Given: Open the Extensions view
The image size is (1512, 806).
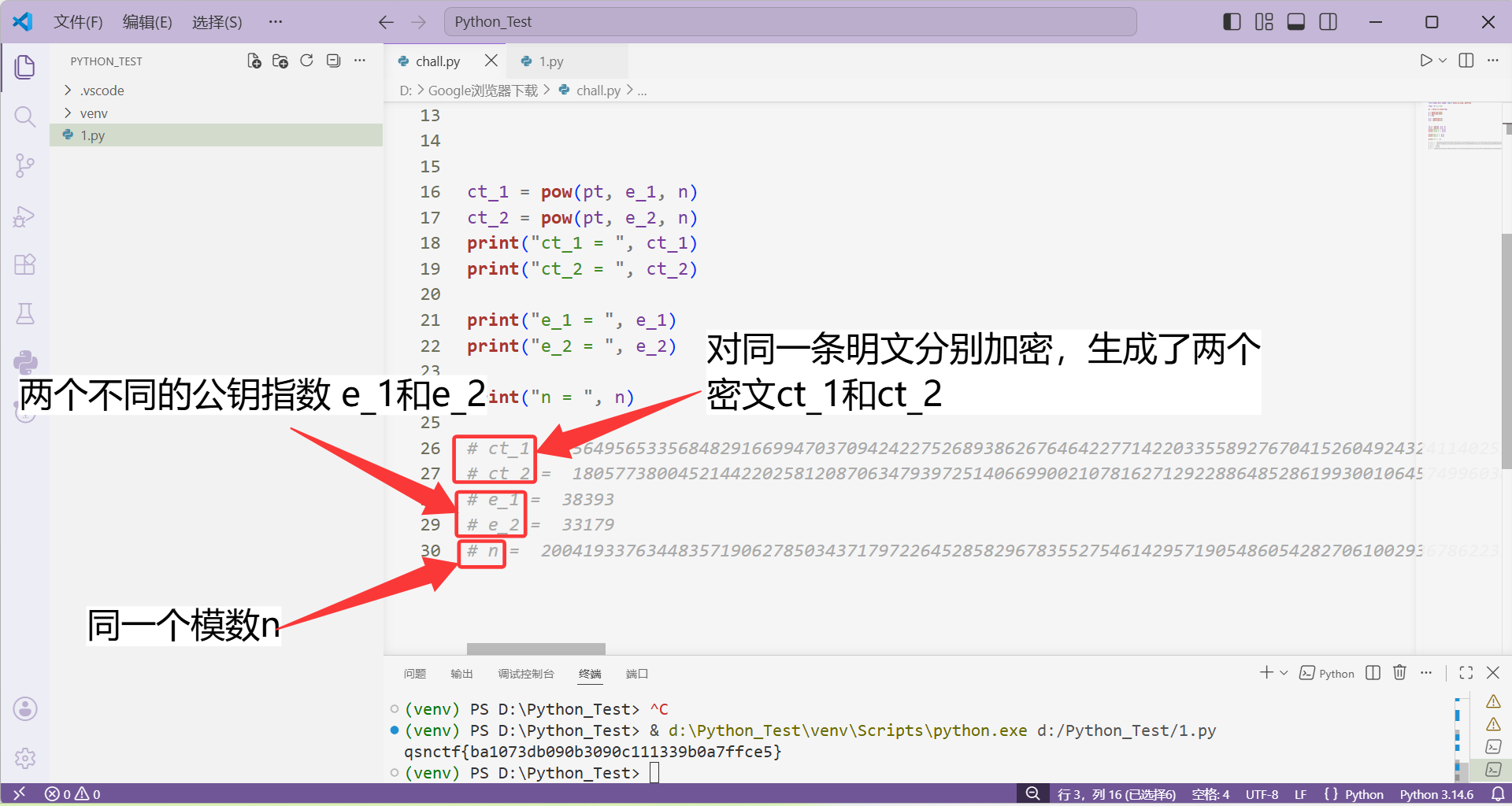Looking at the screenshot, I should tap(25, 264).
